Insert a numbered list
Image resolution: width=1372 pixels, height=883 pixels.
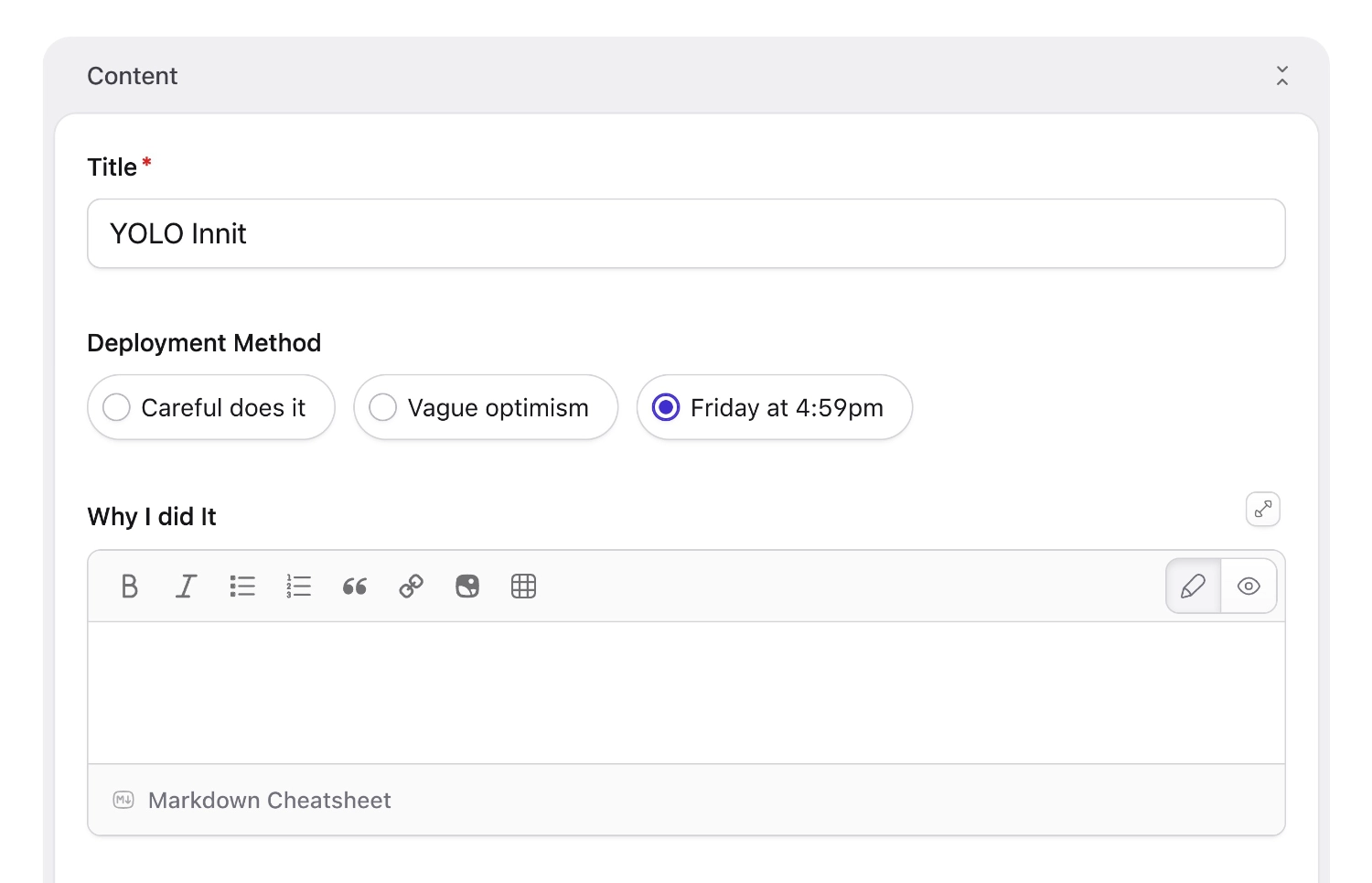[x=299, y=586]
